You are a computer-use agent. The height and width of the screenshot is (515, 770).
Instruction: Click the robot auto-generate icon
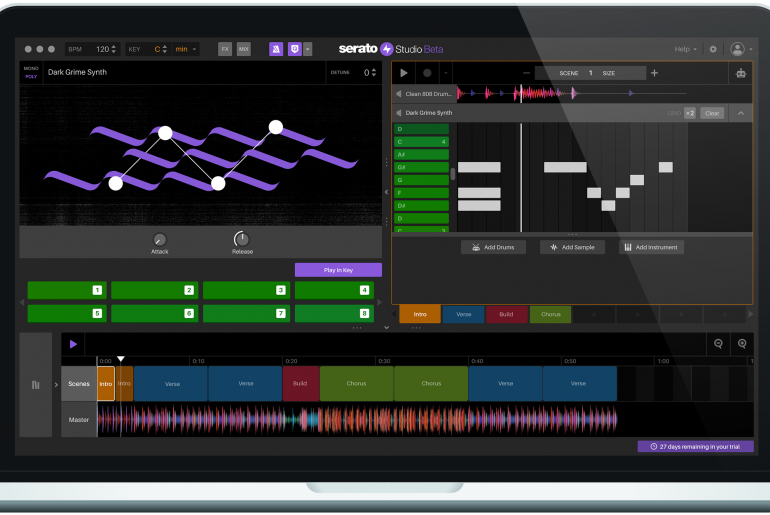(741, 74)
